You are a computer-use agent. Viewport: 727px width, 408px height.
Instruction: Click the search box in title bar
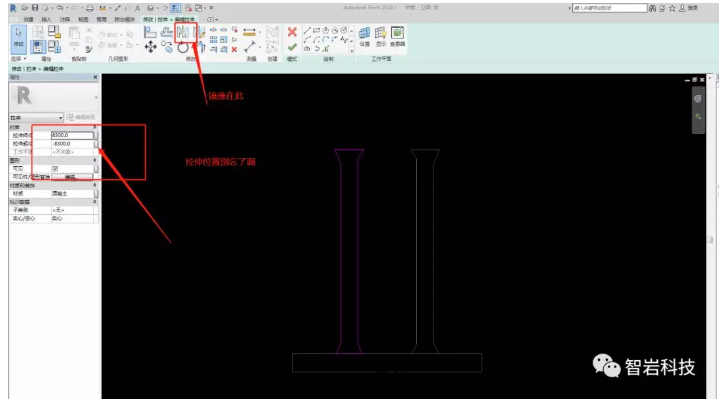click(x=609, y=8)
